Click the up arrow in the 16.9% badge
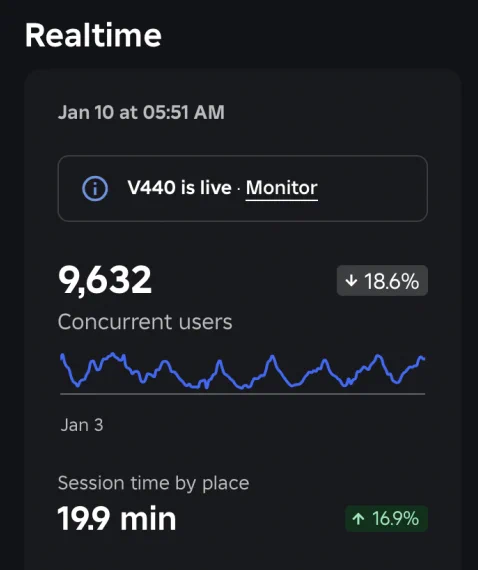The height and width of the screenshot is (570, 478). [x=358, y=519]
